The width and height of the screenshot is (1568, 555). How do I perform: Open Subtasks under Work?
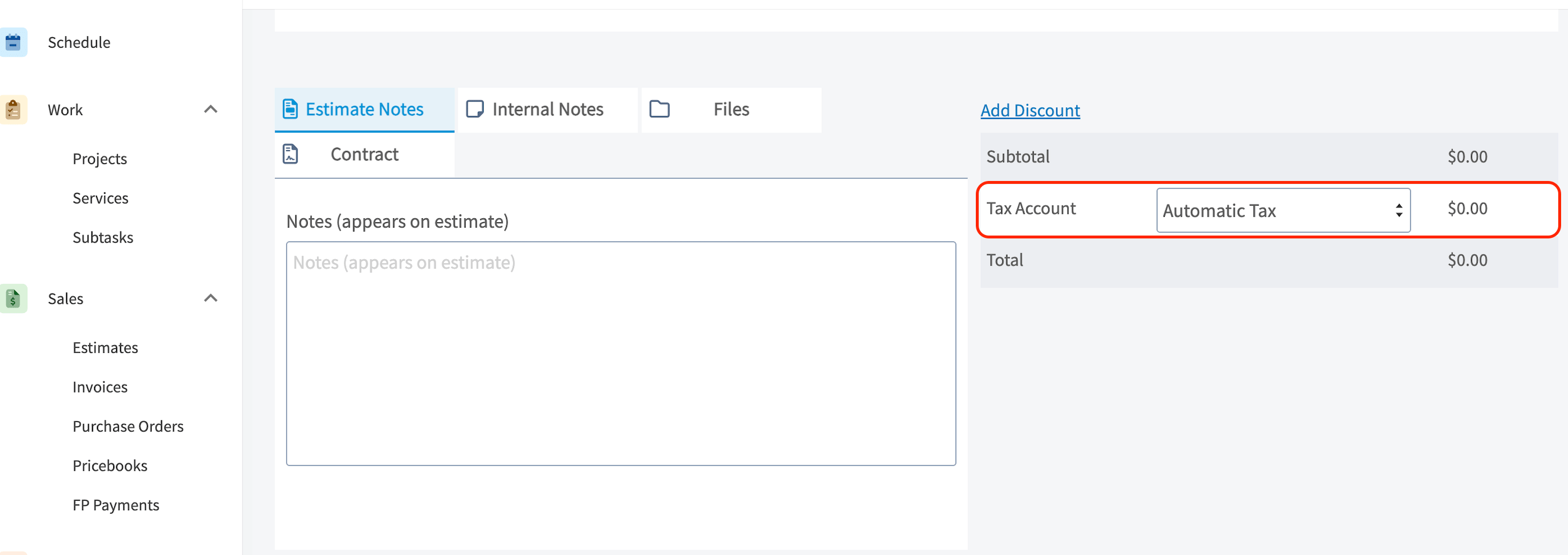103,237
